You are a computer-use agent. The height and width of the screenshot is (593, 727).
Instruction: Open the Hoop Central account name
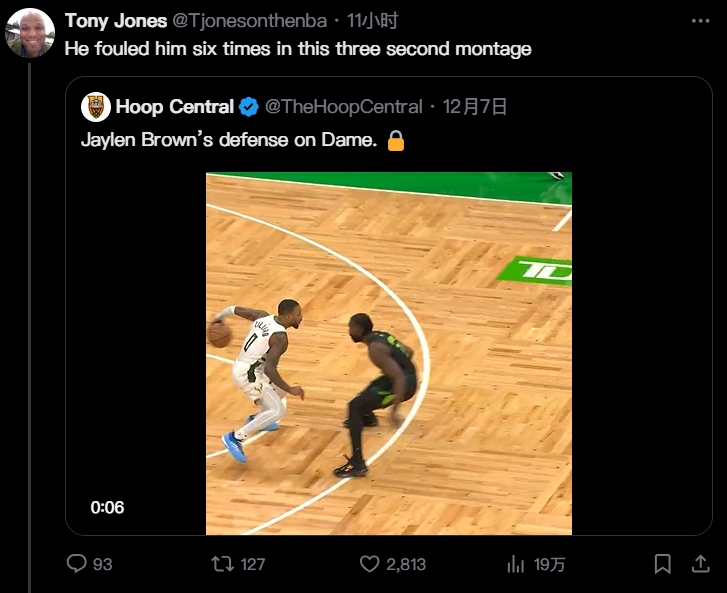[175, 106]
